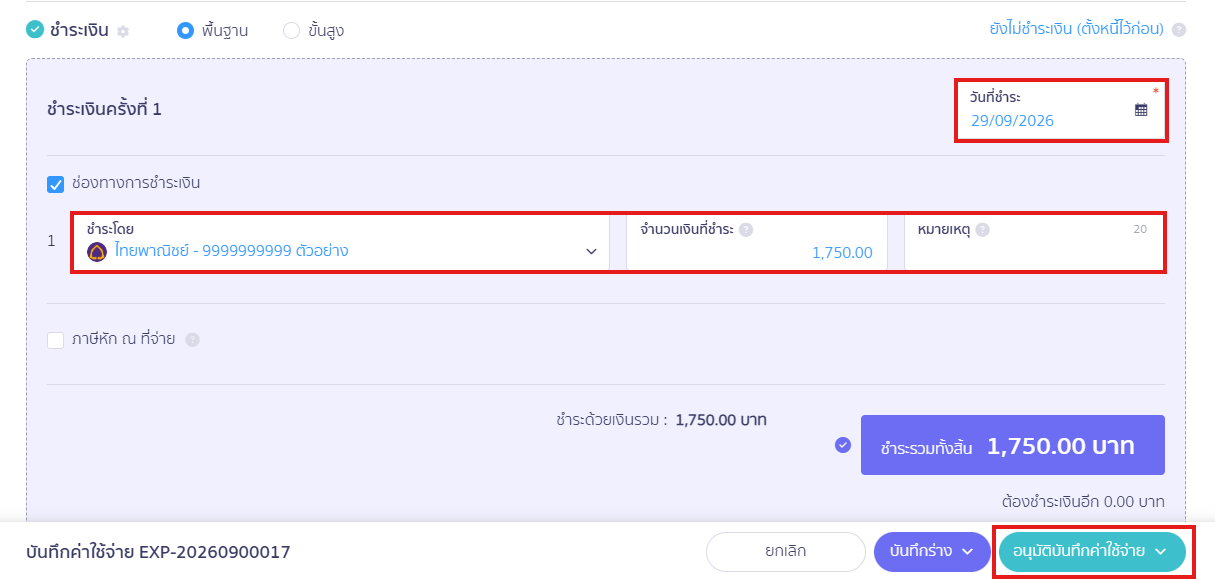The image size is (1215, 579).
Task: Click help icon after ยังไม่ชำระเงิน link
Action: click(1179, 30)
